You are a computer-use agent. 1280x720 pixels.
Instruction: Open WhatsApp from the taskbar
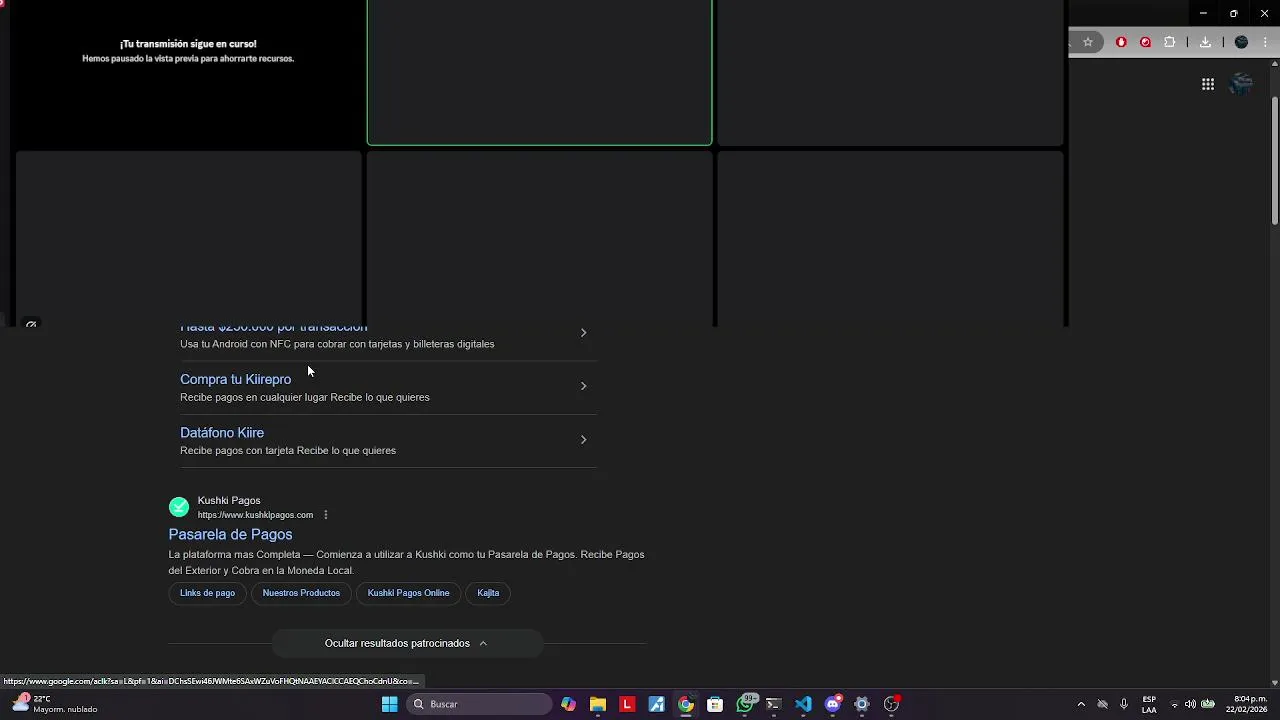pyautogui.click(x=745, y=704)
